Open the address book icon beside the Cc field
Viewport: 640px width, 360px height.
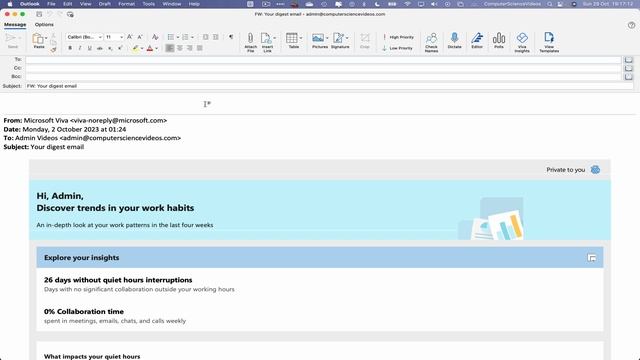629,68
